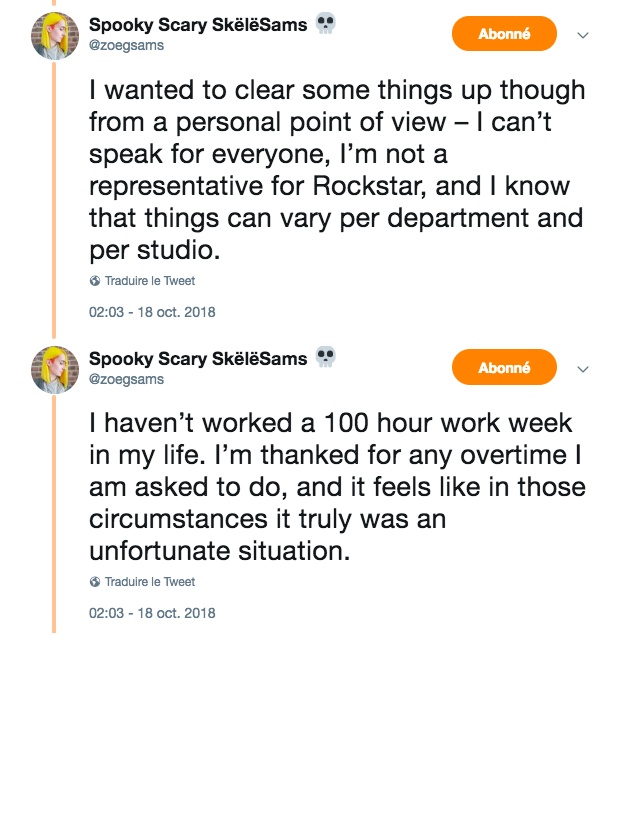Toggle the Abonné button on first tweet
The width and height of the screenshot is (625, 840).
click(x=504, y=34)
